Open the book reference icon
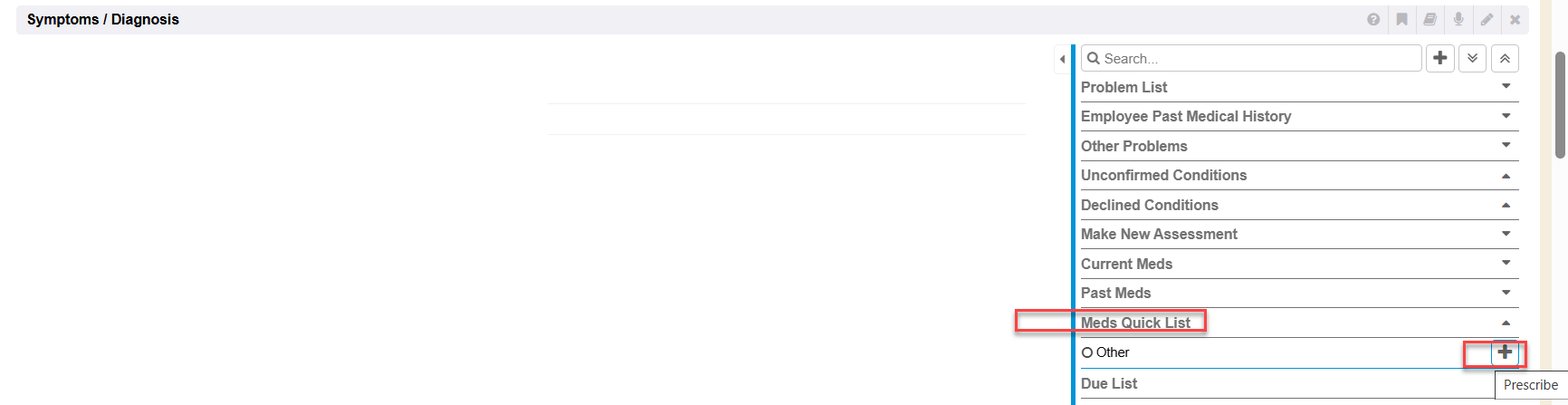 click(x=1429, y=19)
